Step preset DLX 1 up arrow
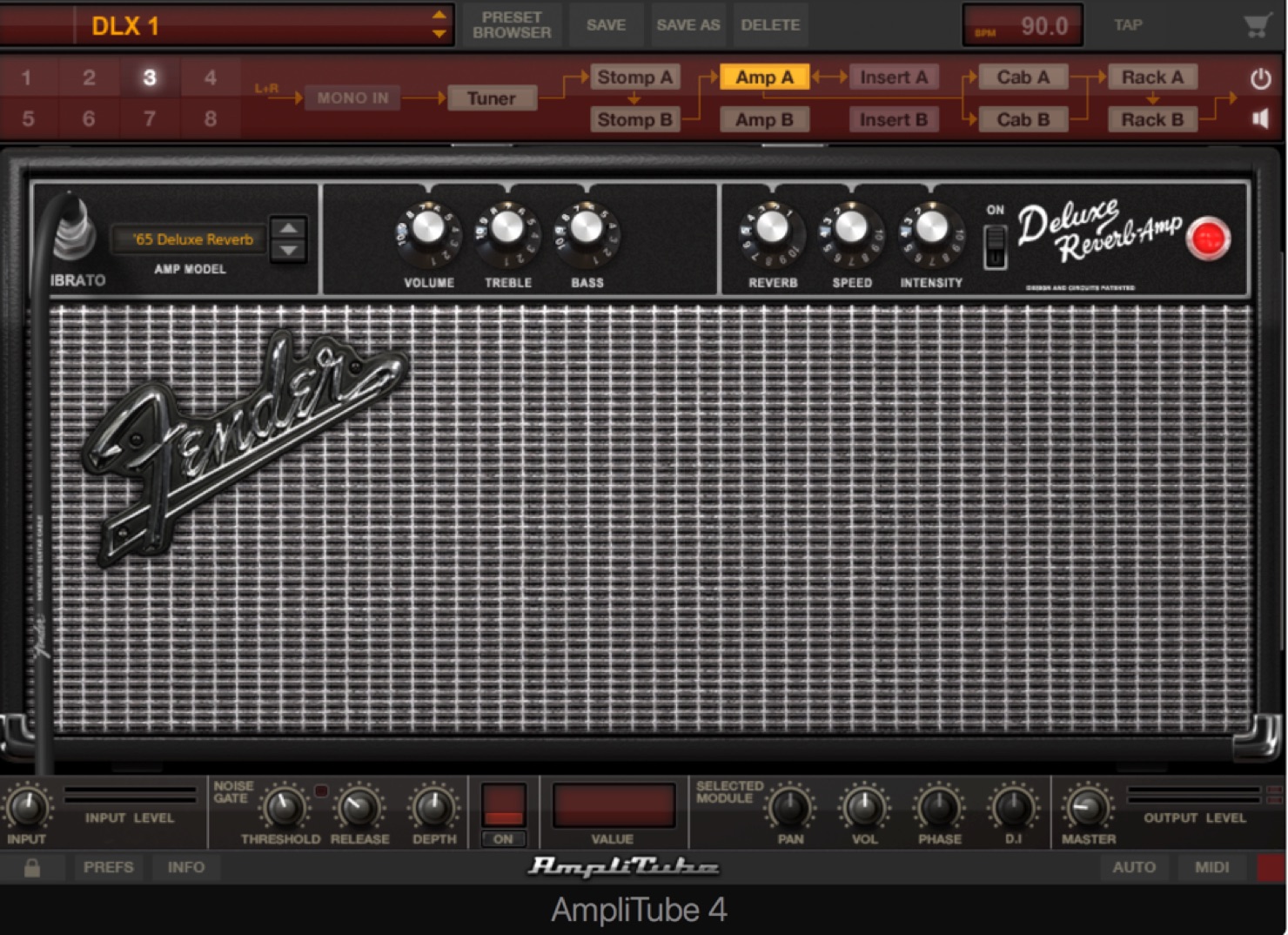This screenshot has height=935, width=1288. [x=439, y=15]
